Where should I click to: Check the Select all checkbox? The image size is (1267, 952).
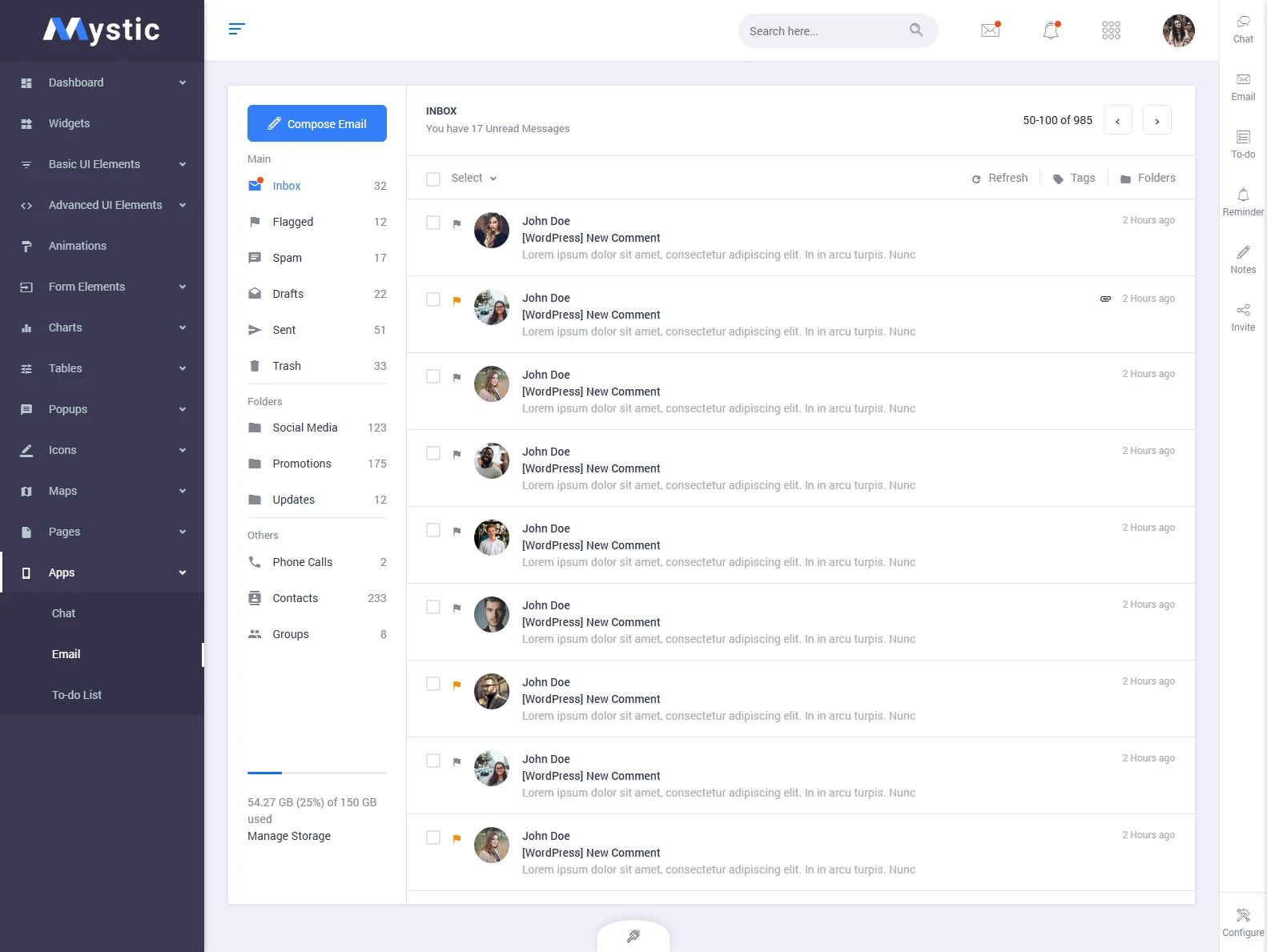433,179
